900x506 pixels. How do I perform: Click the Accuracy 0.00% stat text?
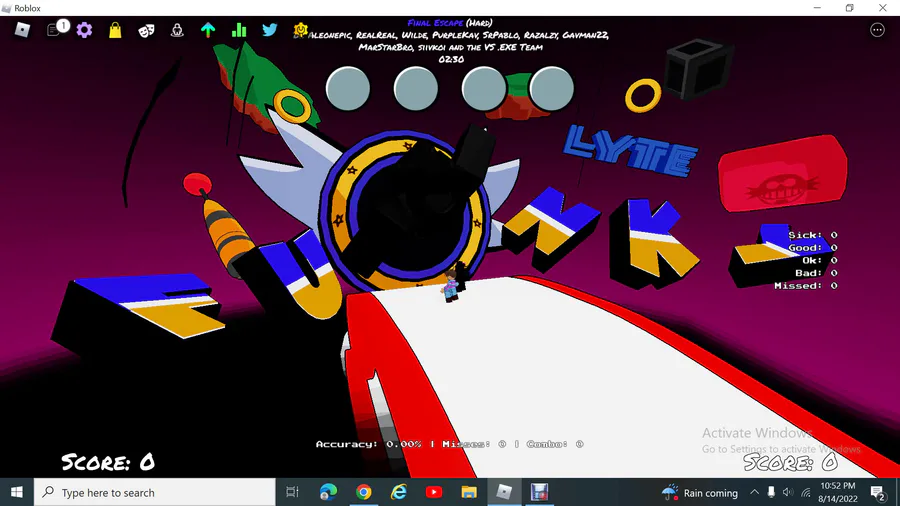point(368,444)
